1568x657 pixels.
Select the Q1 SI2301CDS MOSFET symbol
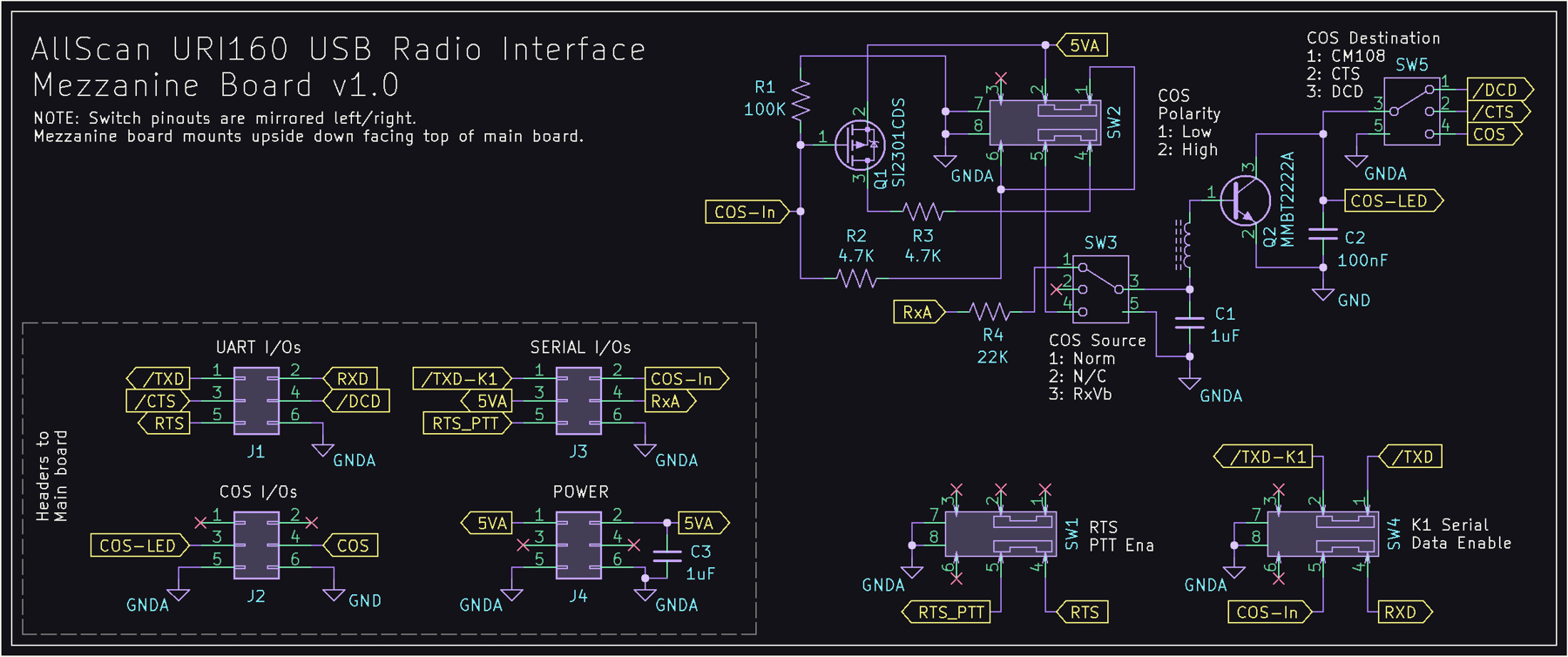pyautogui.click(x=858, y=145)
